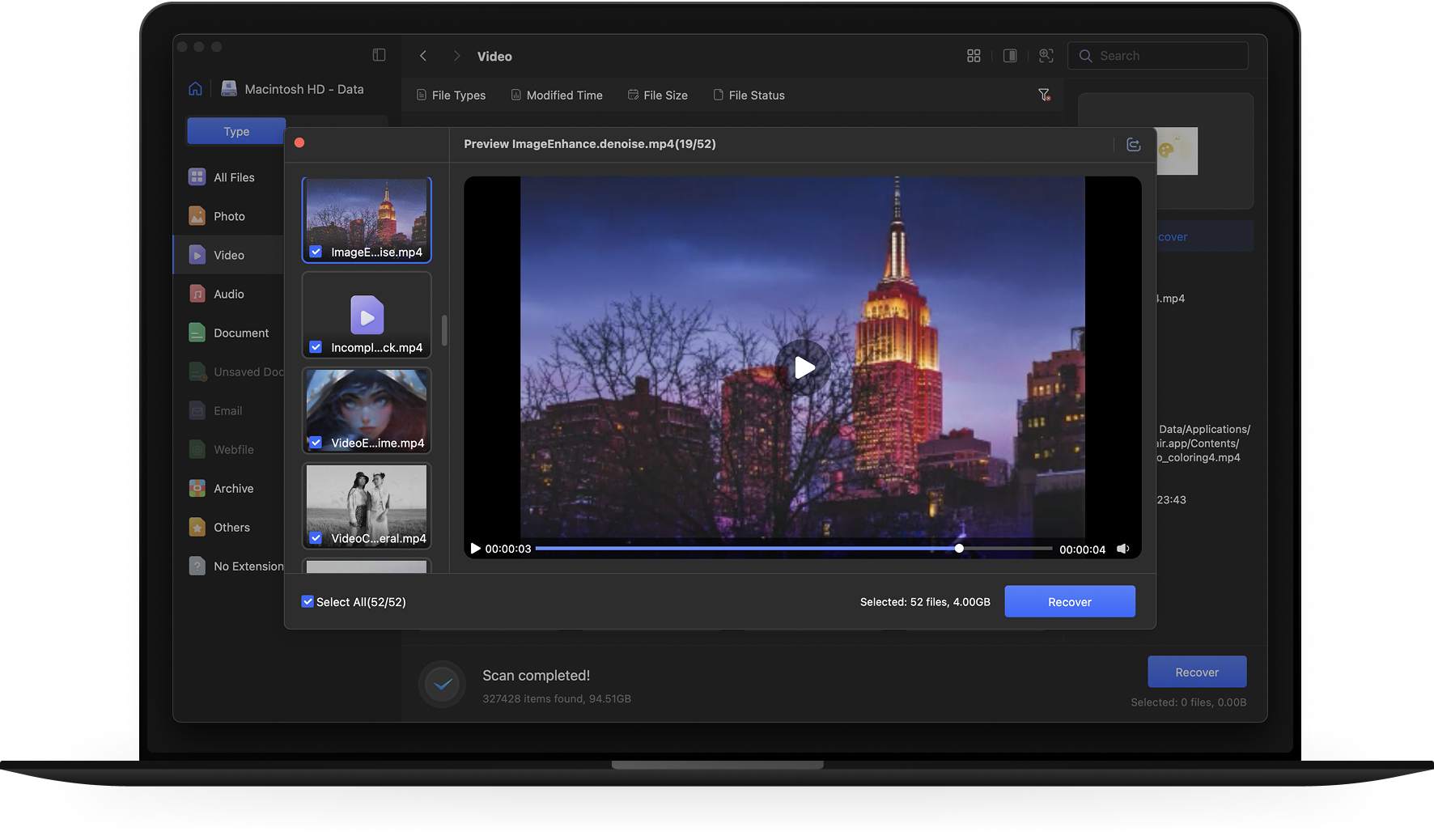This screenshot has width=1434, height=840.
Task: Open the Unsaved Doc category
Action: [236, 371]
